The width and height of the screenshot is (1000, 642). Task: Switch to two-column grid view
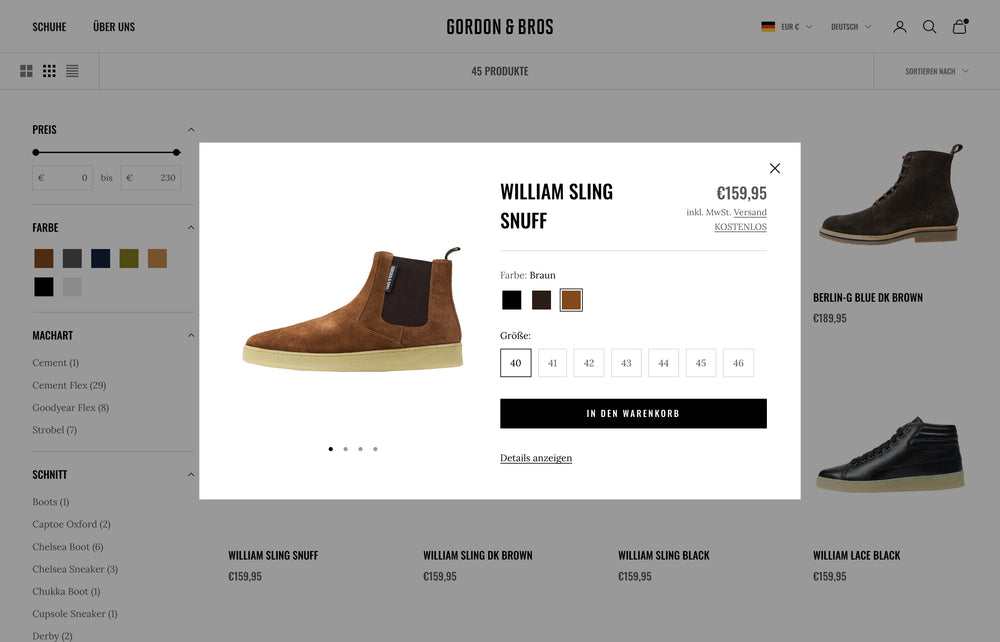26,71
